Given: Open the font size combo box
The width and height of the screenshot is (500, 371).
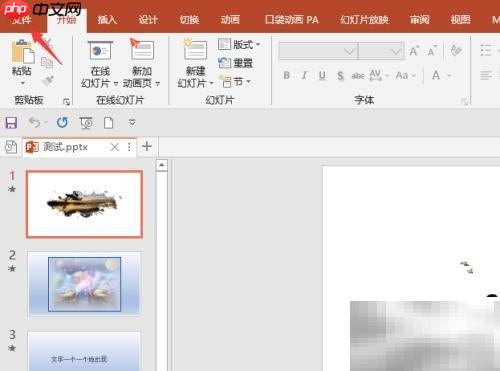Looking at the screenshot, I should pos(381,51).
